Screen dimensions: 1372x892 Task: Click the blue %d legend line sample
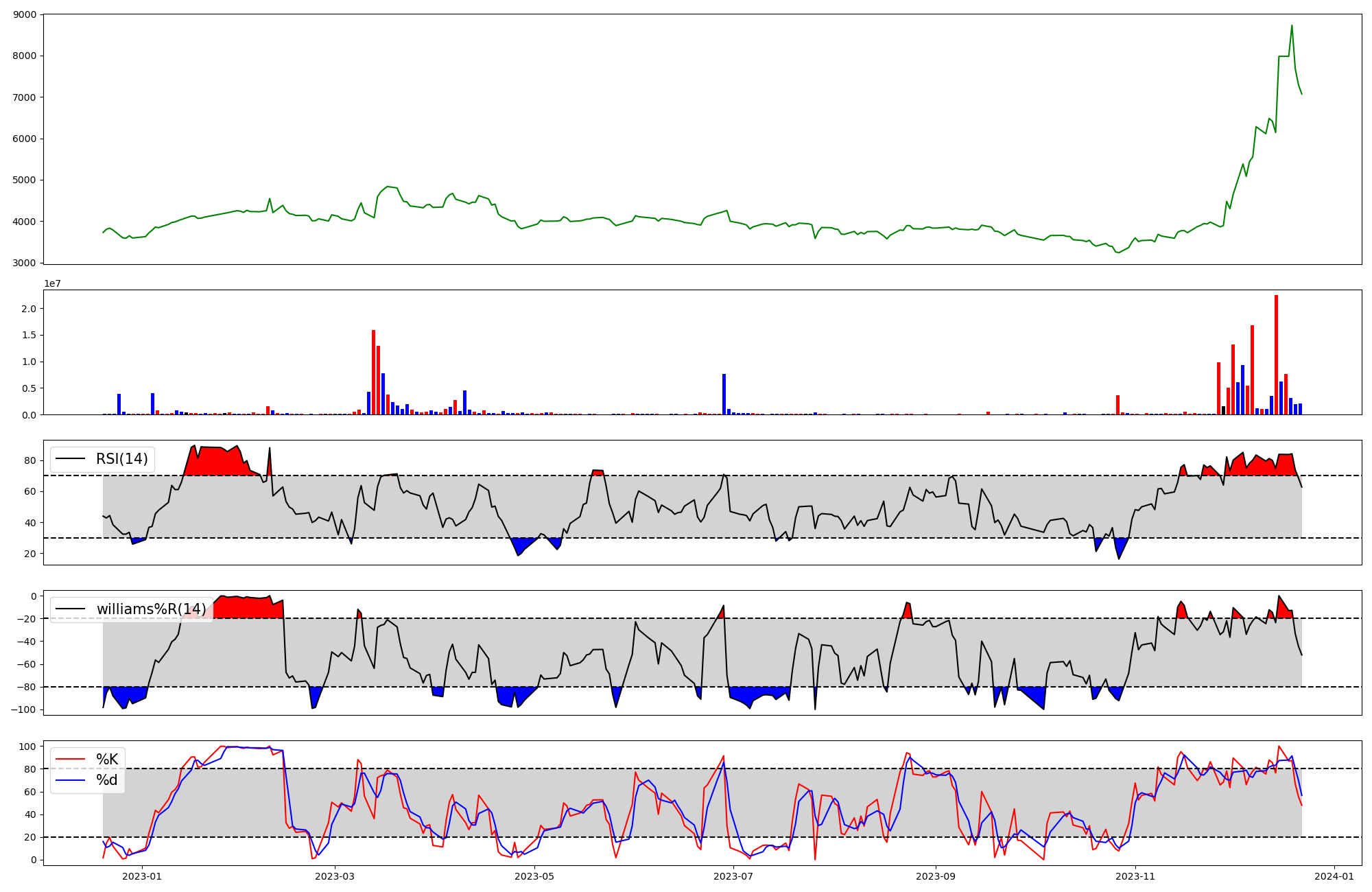(71, 780)
